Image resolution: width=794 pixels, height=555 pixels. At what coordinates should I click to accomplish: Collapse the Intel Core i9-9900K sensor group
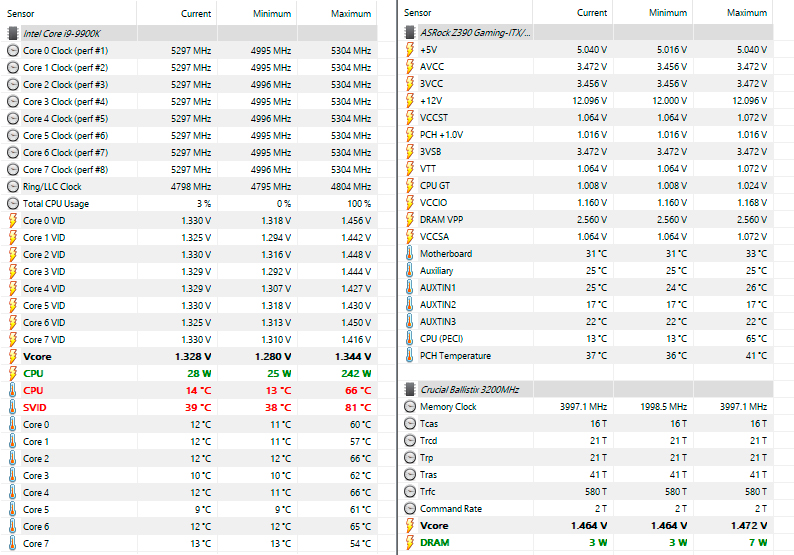(x=12, y=33)
